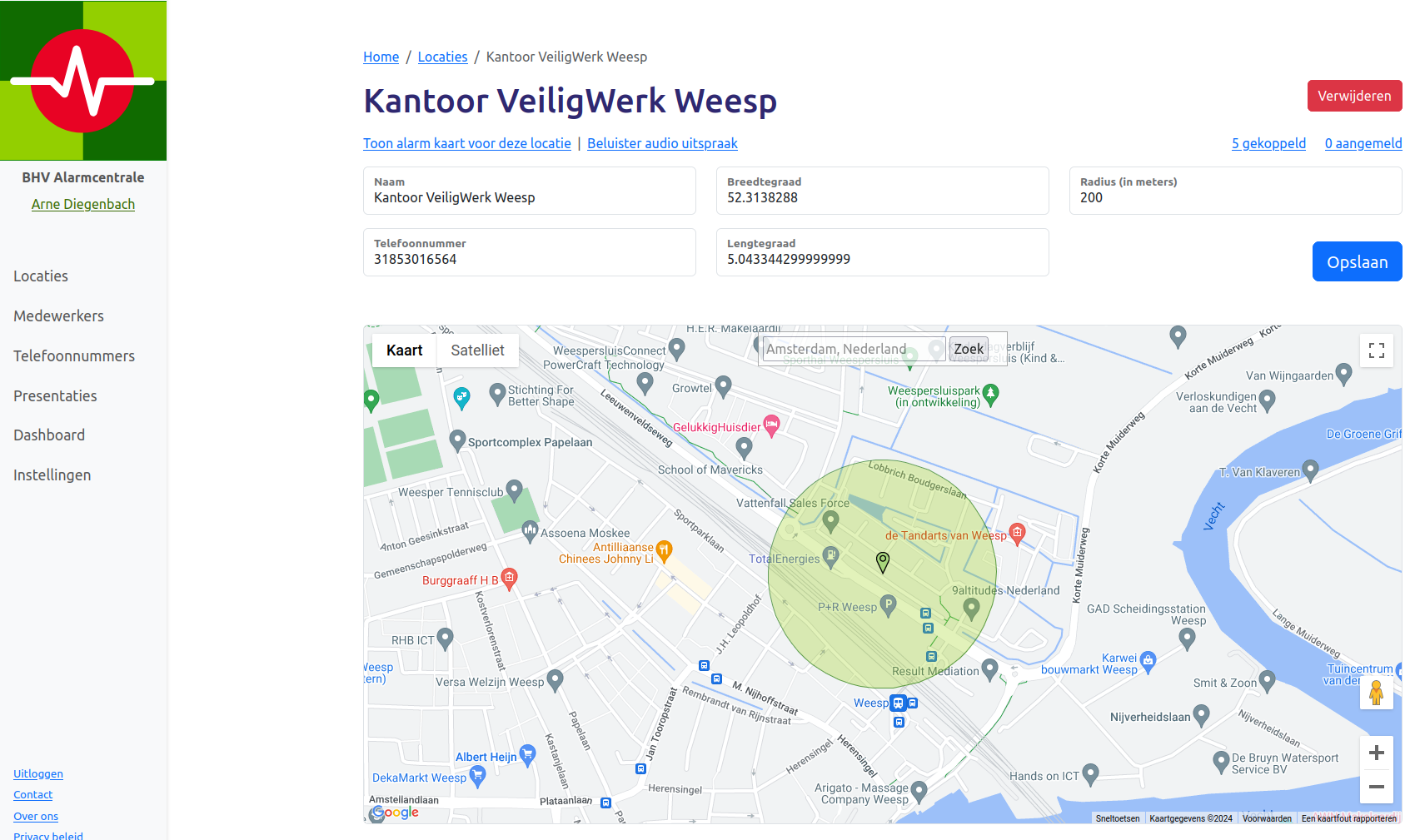Click the red Verwijderen button

click(x=1354, y=95)
